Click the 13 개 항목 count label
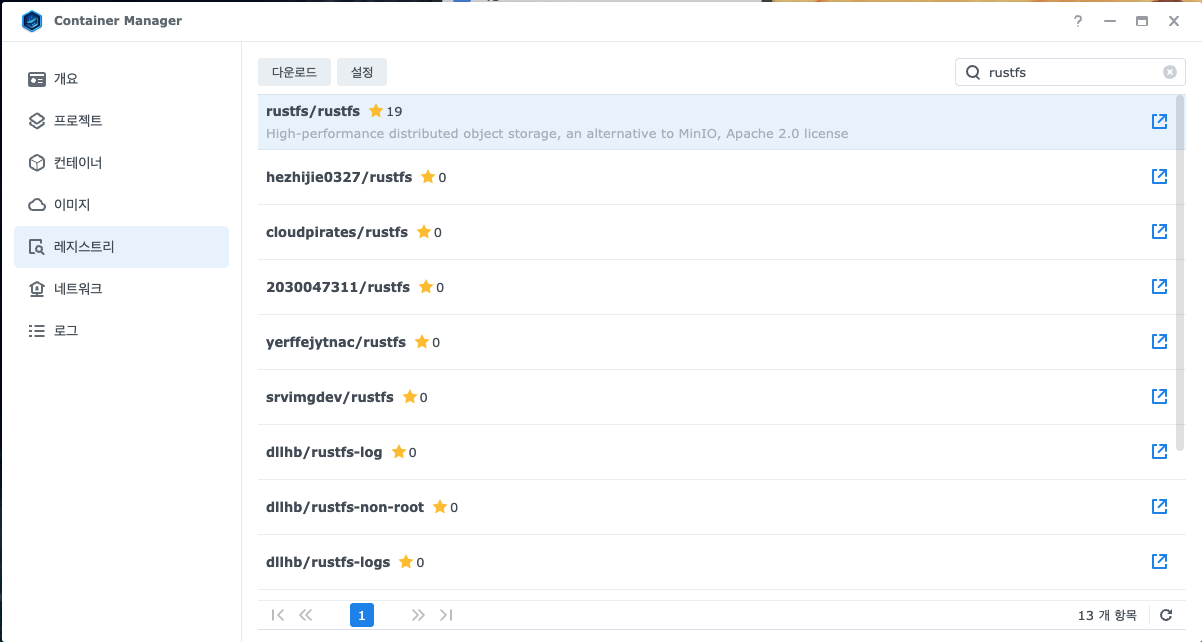The width and height of the screenshot is (1202, 642). (1107, 615)
